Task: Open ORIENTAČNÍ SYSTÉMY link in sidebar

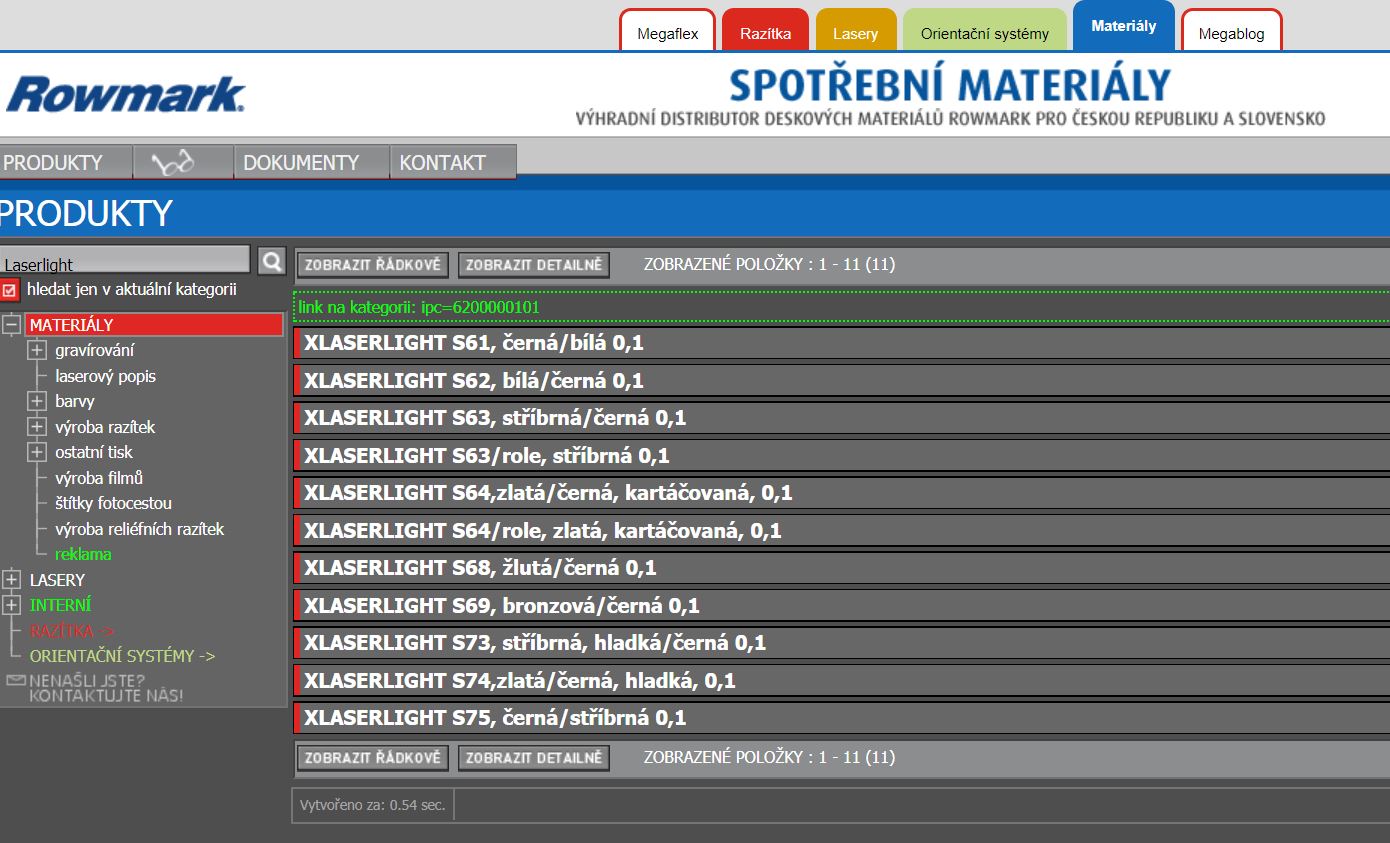Action: click(122, 656)
